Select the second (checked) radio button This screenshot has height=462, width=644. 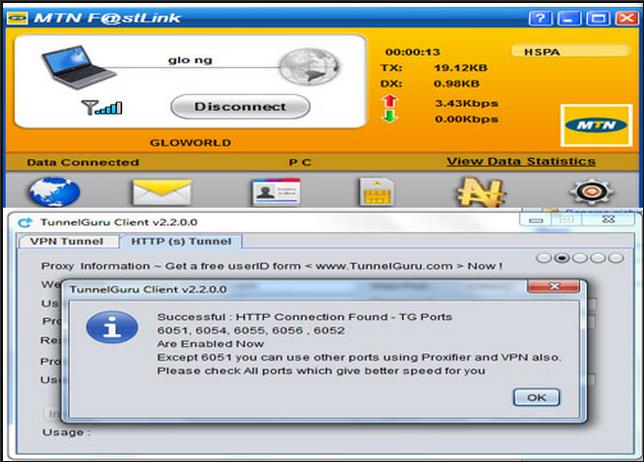[x=562, y=258]
